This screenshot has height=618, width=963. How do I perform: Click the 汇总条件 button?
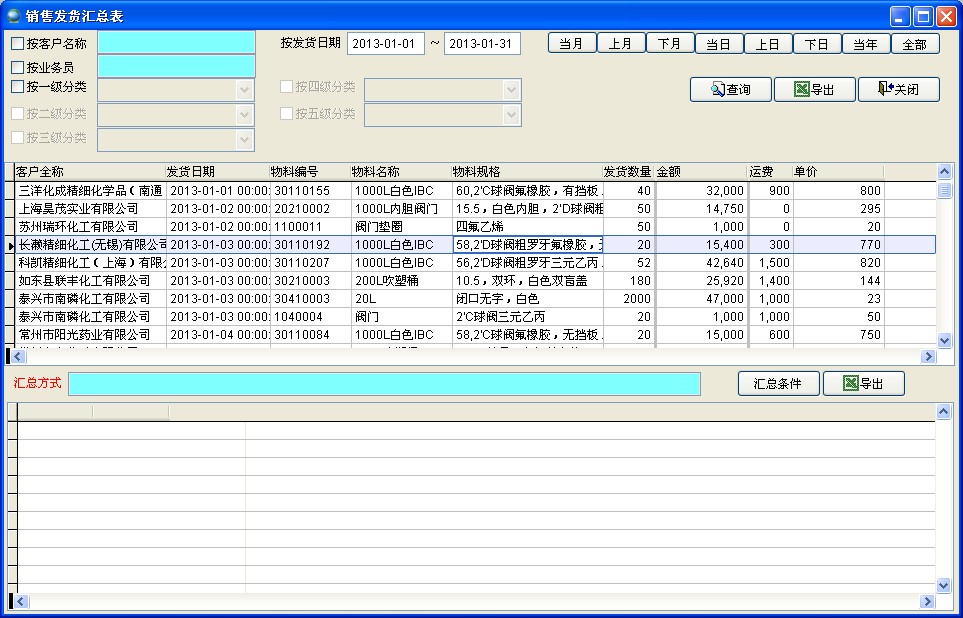pos(778,383)
